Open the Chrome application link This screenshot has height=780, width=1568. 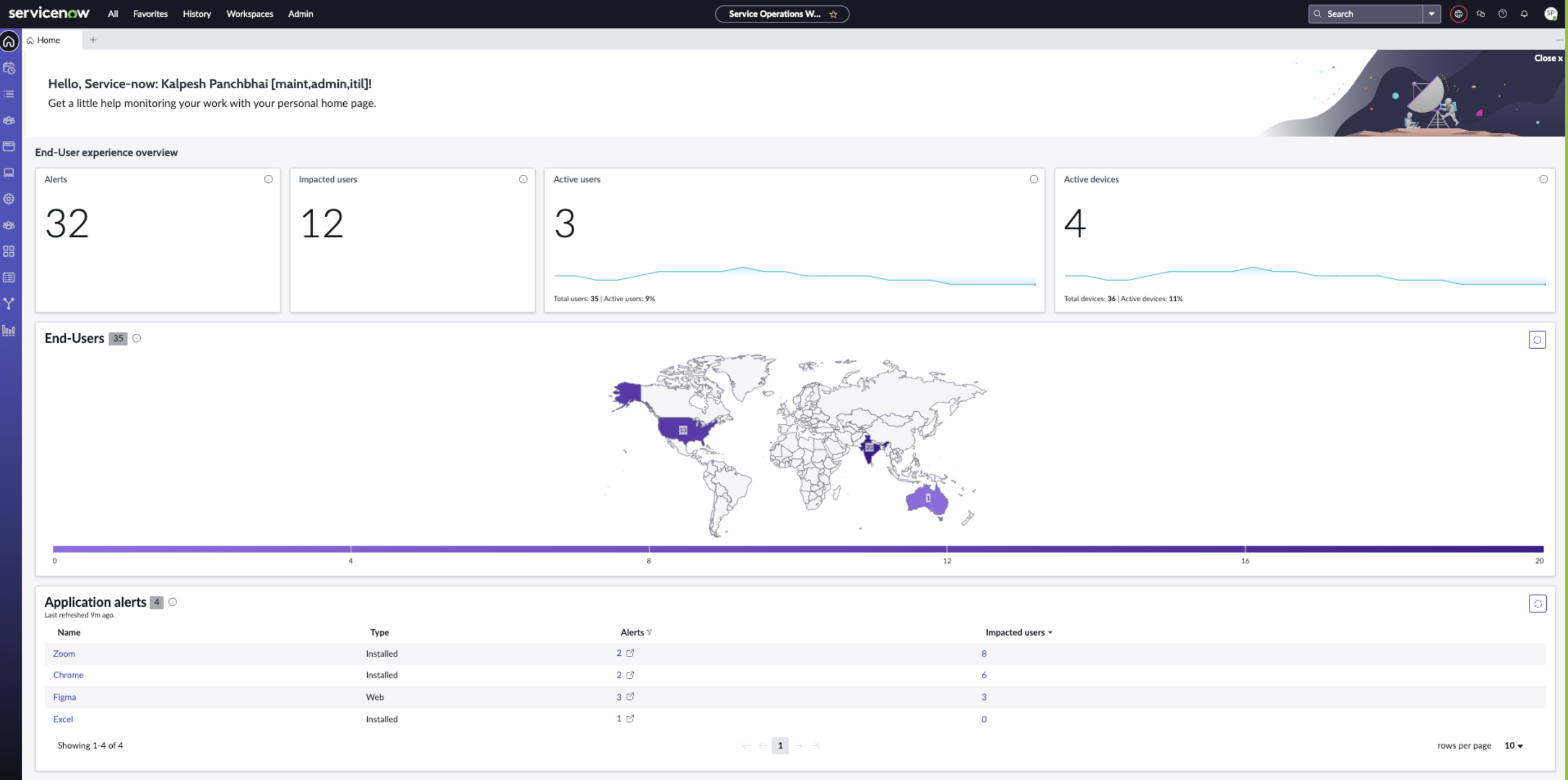coord(68,675)
